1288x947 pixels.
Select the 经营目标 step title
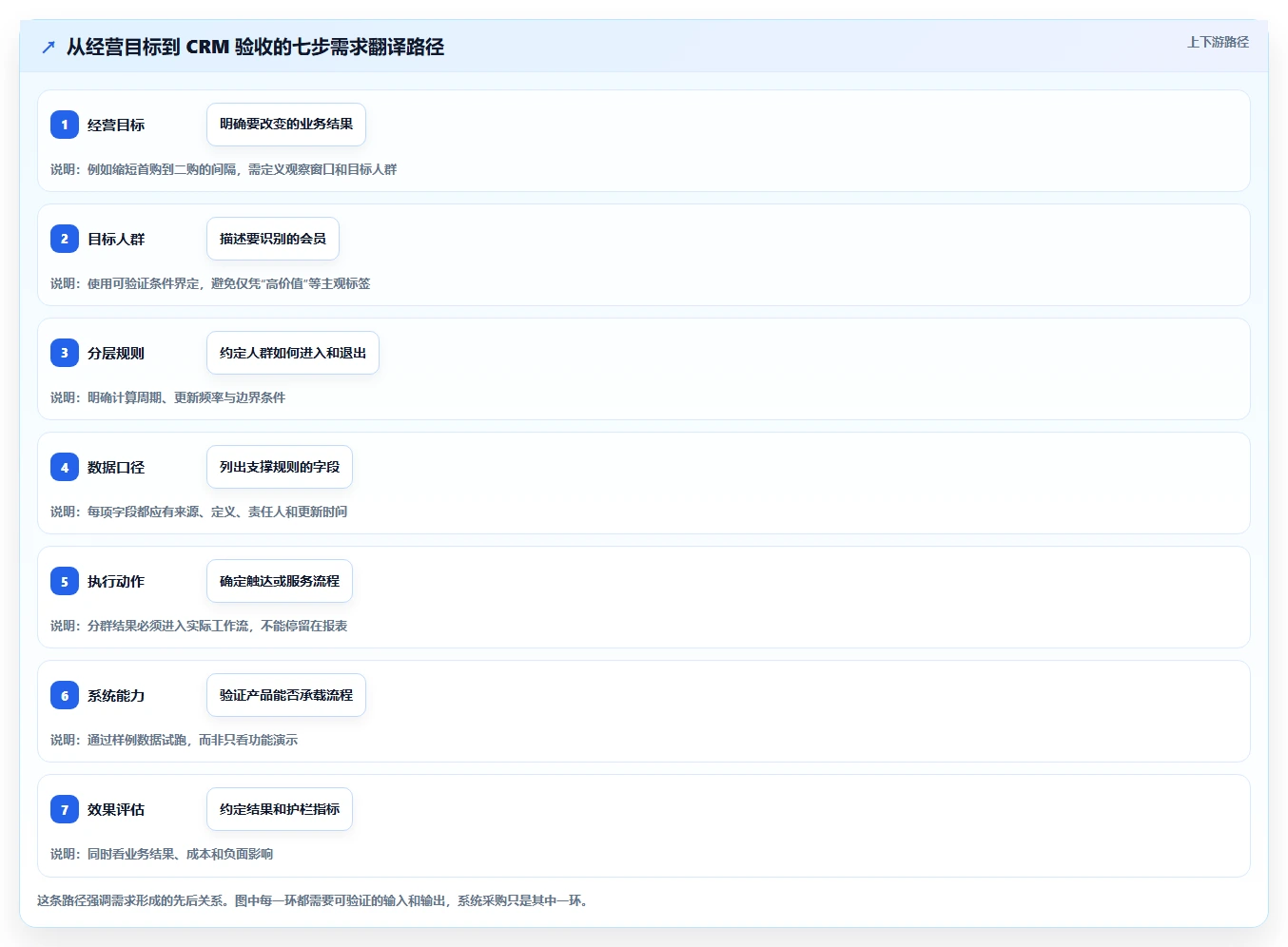(116, 125)
